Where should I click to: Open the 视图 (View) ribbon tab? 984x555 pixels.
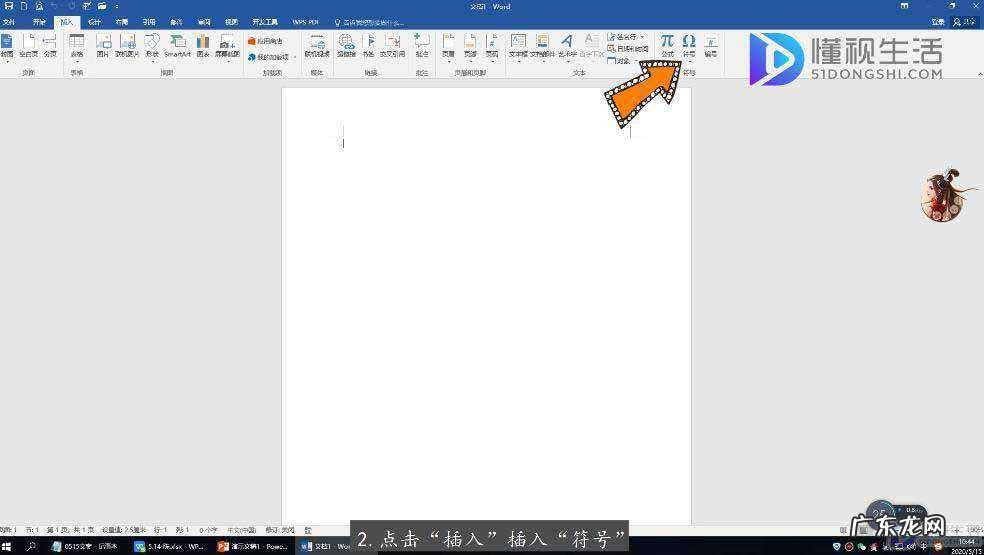coord(231,21)
